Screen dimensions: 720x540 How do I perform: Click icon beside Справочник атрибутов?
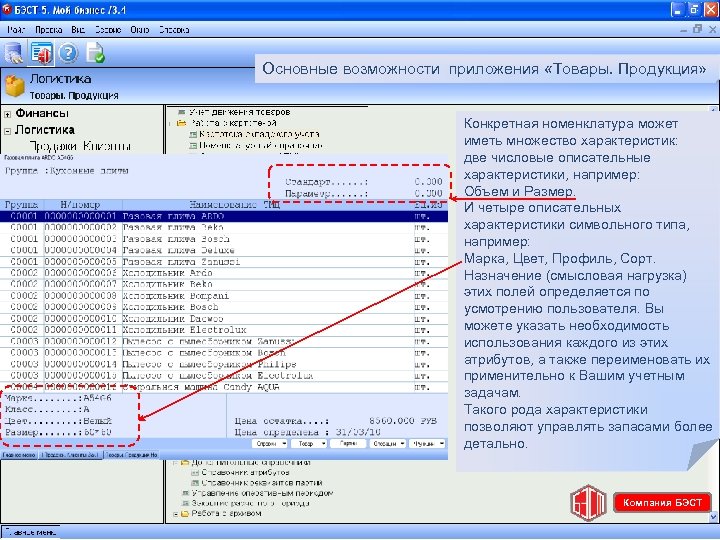[x=195, y=472]
